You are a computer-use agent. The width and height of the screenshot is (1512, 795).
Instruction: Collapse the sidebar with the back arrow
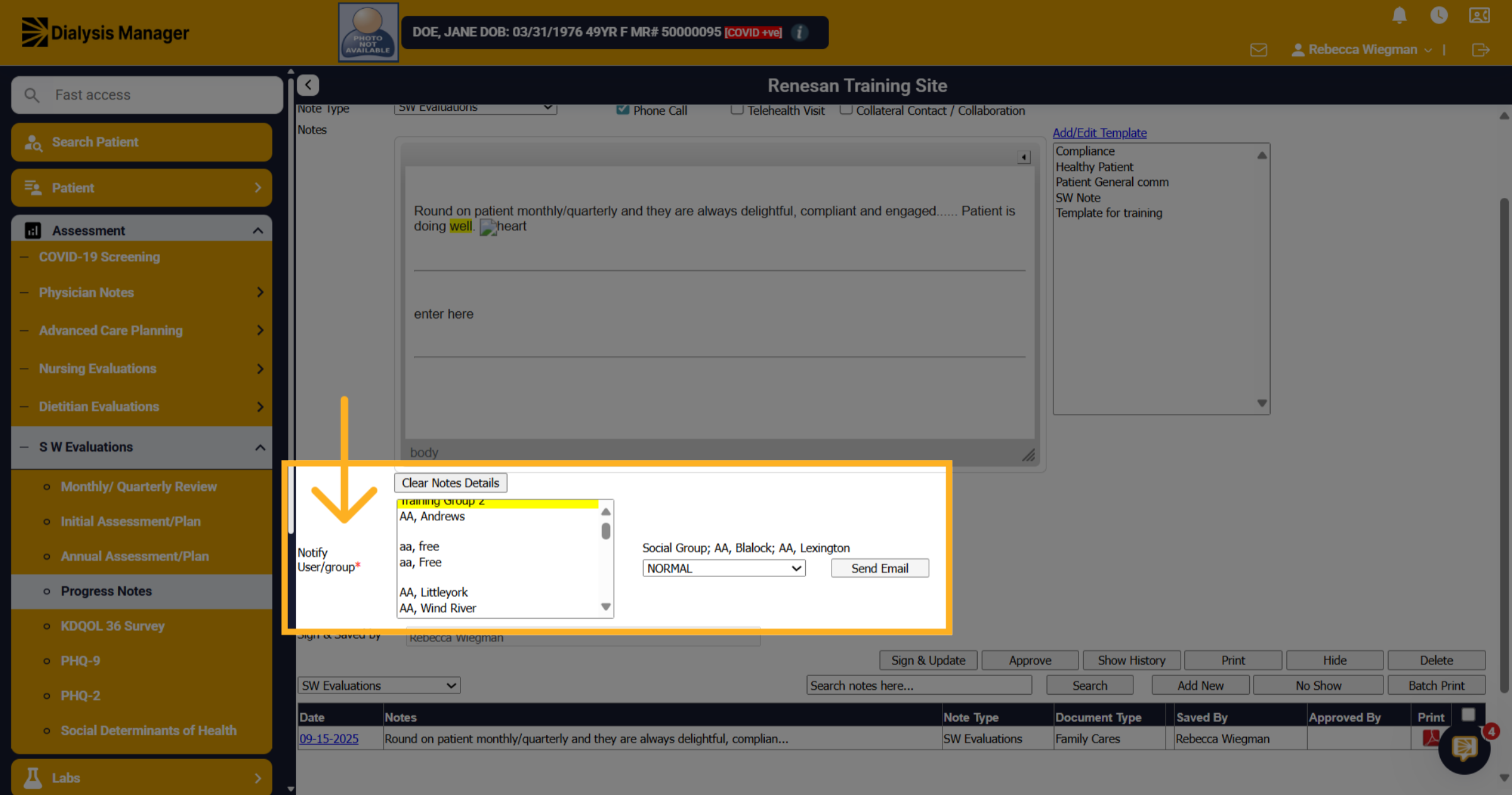[x=308, y=84]
